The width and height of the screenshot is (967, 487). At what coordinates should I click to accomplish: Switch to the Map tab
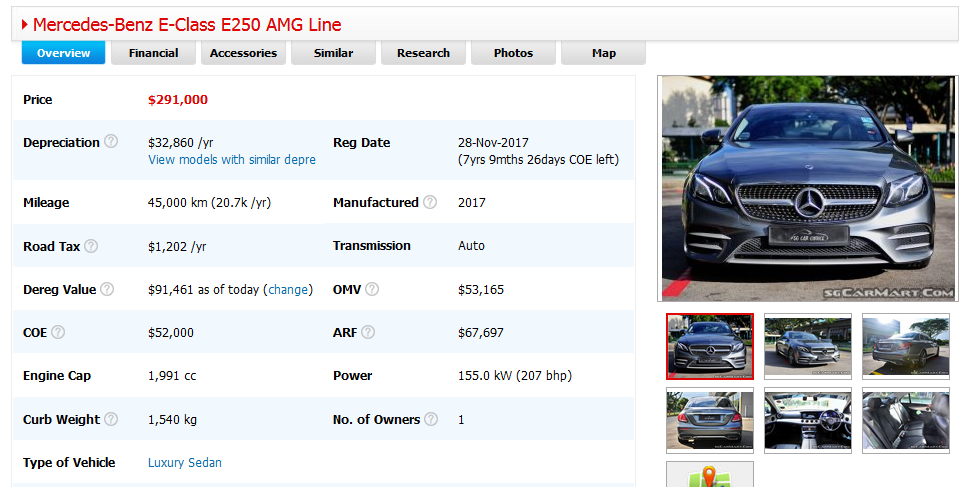click(x=604, y=53)
